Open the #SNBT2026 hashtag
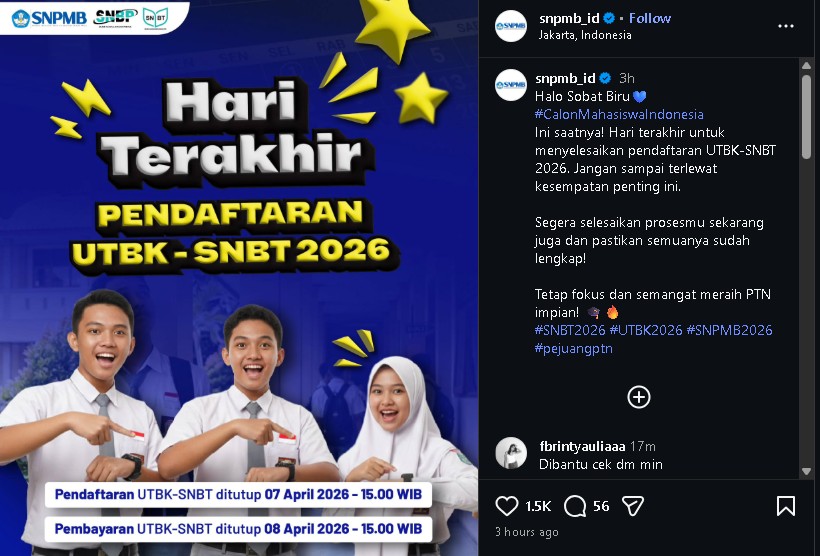Screen dimensions: 820x556 click(x=570, y=330)
